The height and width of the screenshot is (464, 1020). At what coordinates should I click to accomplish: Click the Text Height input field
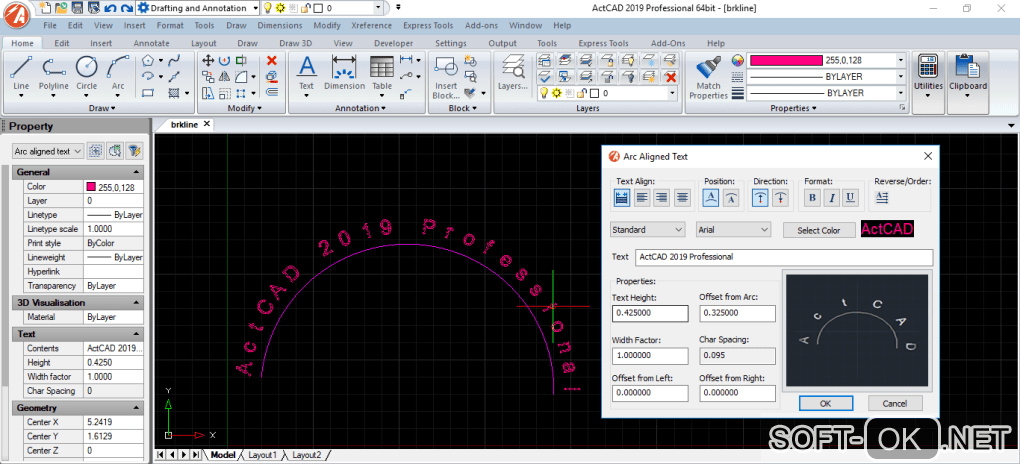pos(650,313)
